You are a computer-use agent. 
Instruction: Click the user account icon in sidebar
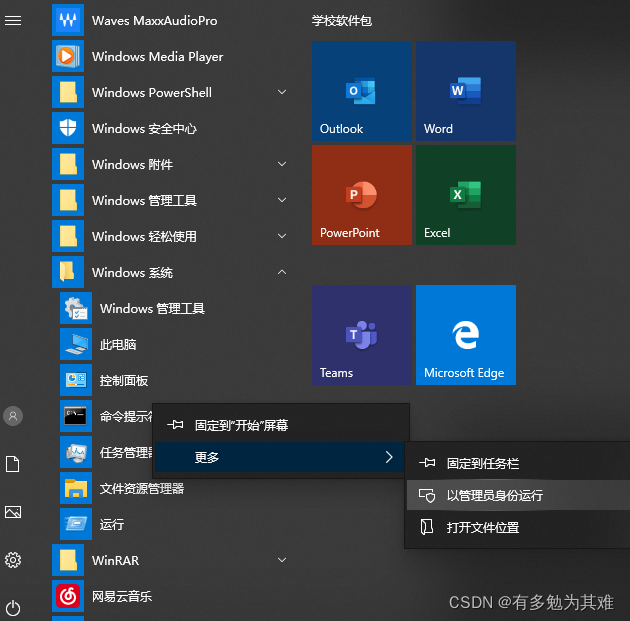[x=13, y=416]
